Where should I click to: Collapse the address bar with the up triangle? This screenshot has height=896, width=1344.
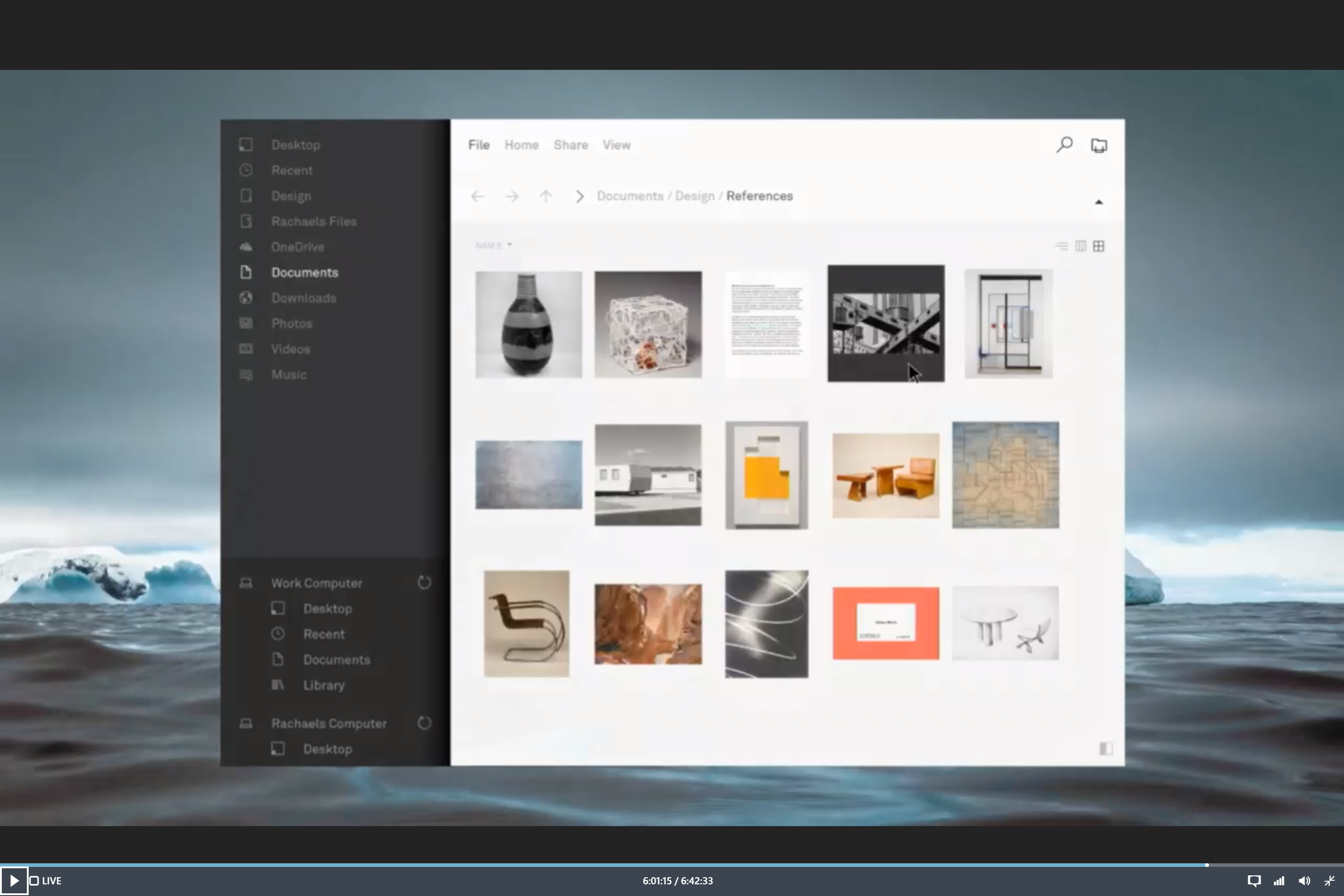1098,202
